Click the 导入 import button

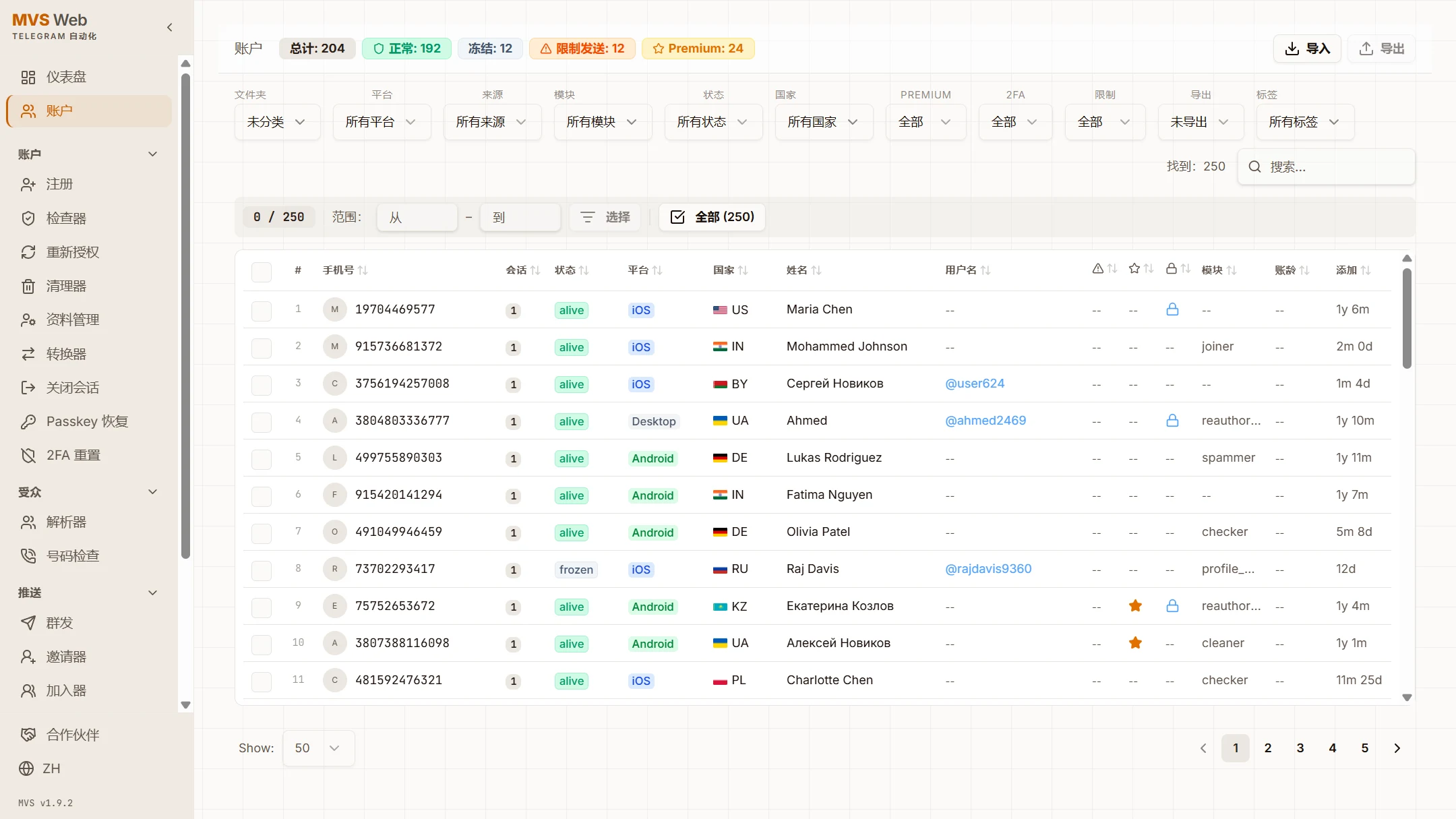tap(1306, 49)
